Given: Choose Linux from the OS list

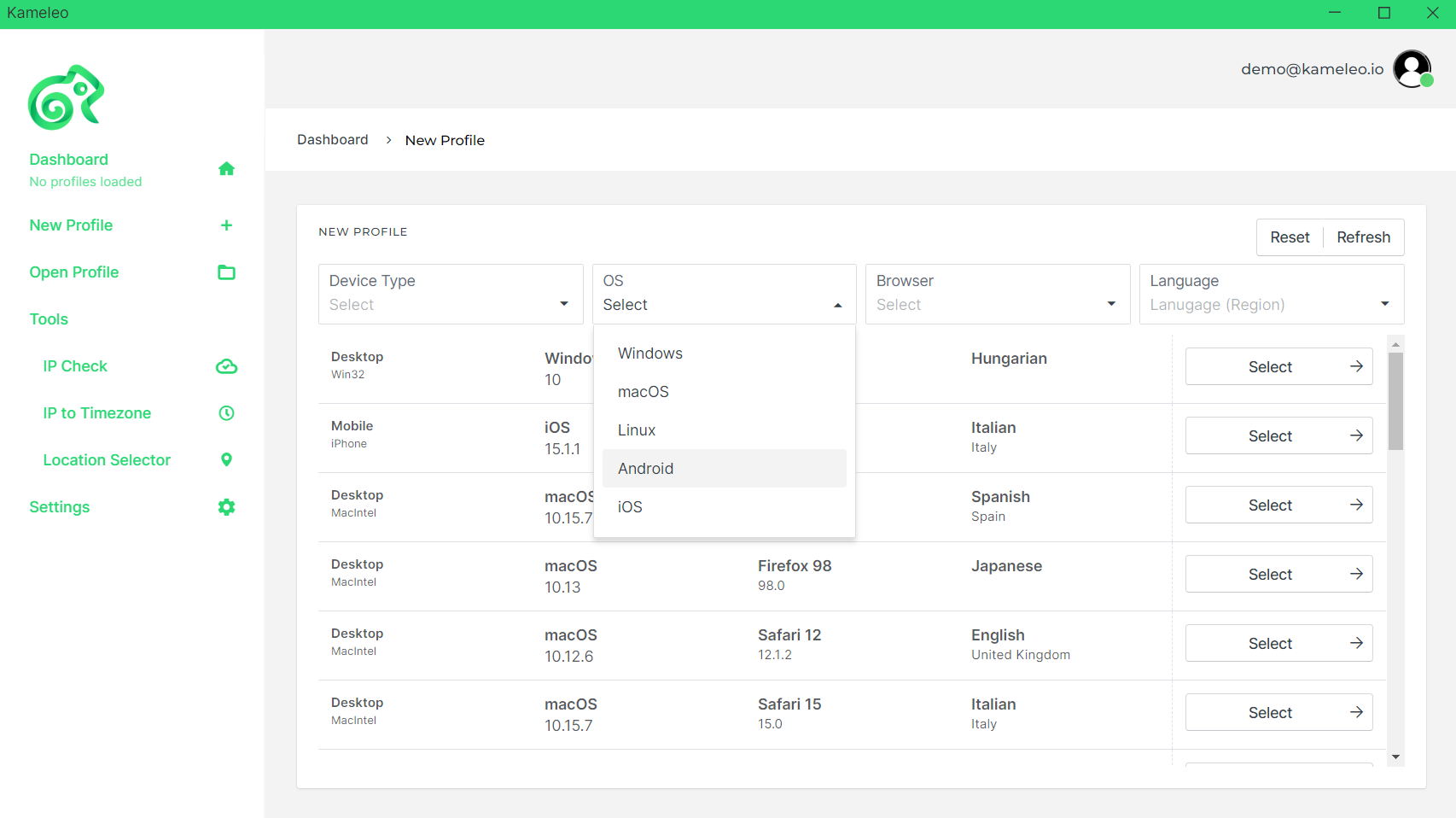Looking at the screenshot, I should tap(725, 430).
